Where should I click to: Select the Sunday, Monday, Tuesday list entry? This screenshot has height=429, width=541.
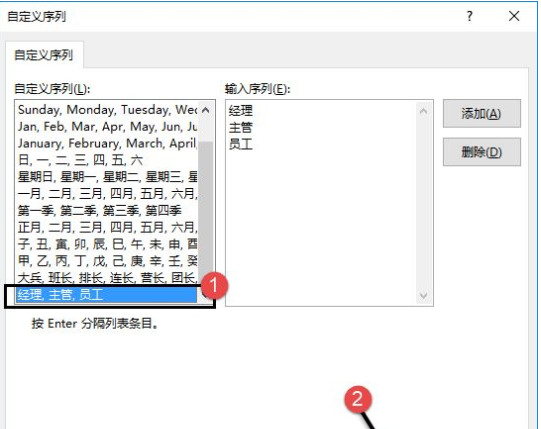107,110
